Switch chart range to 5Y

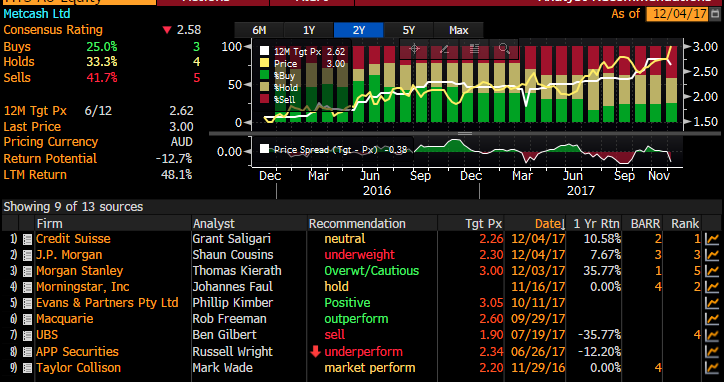click(x=409, y=30)
